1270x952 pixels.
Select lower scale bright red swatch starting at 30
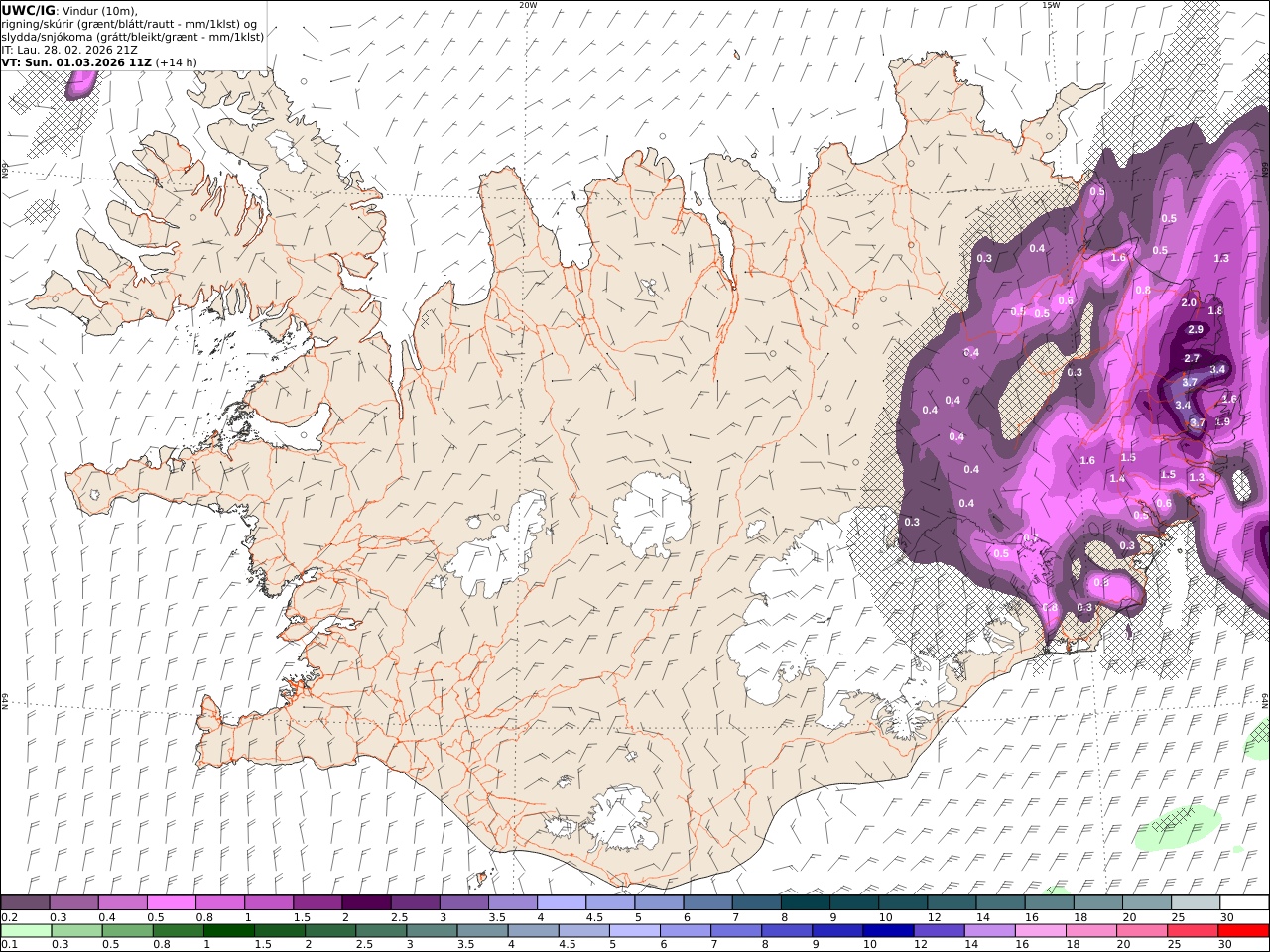tap(1244, 931)
